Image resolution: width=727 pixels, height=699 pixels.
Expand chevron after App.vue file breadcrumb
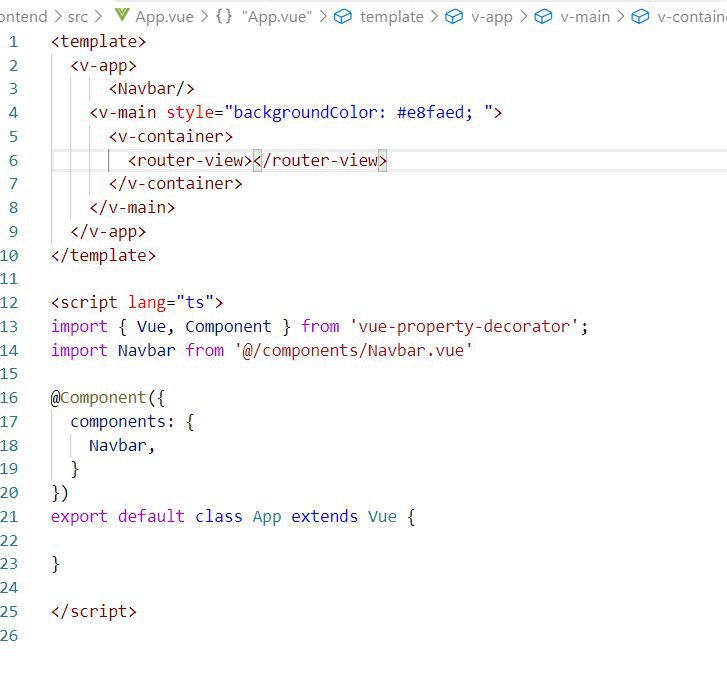204,17
